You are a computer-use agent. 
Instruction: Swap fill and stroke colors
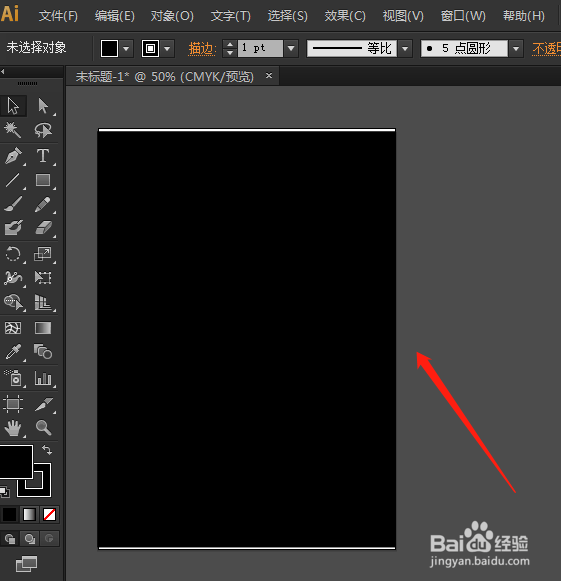pyautogui.click(x=47, y=450)
